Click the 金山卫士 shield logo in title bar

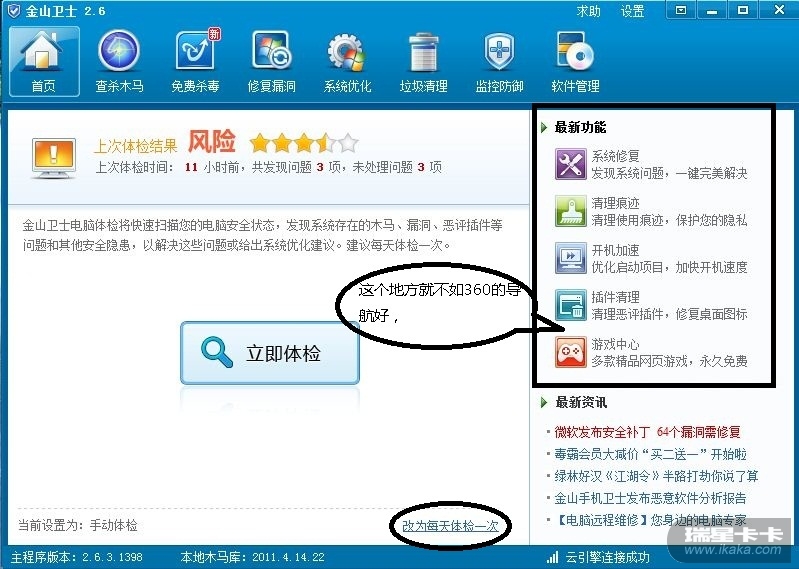(14, 10)
